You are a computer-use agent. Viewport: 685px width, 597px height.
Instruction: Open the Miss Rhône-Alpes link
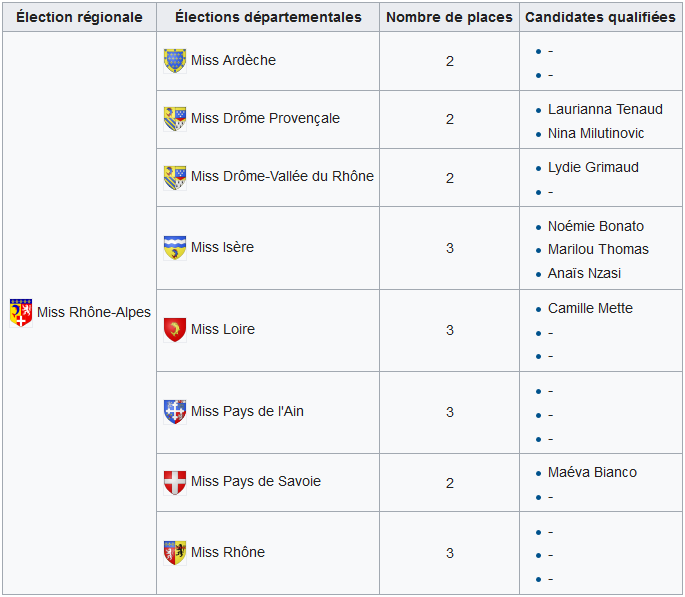pyautogui.click(x=93, y=312)
